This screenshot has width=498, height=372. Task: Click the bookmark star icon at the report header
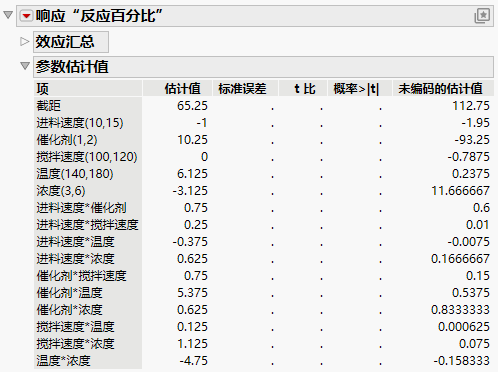click(x=482, y=16)
